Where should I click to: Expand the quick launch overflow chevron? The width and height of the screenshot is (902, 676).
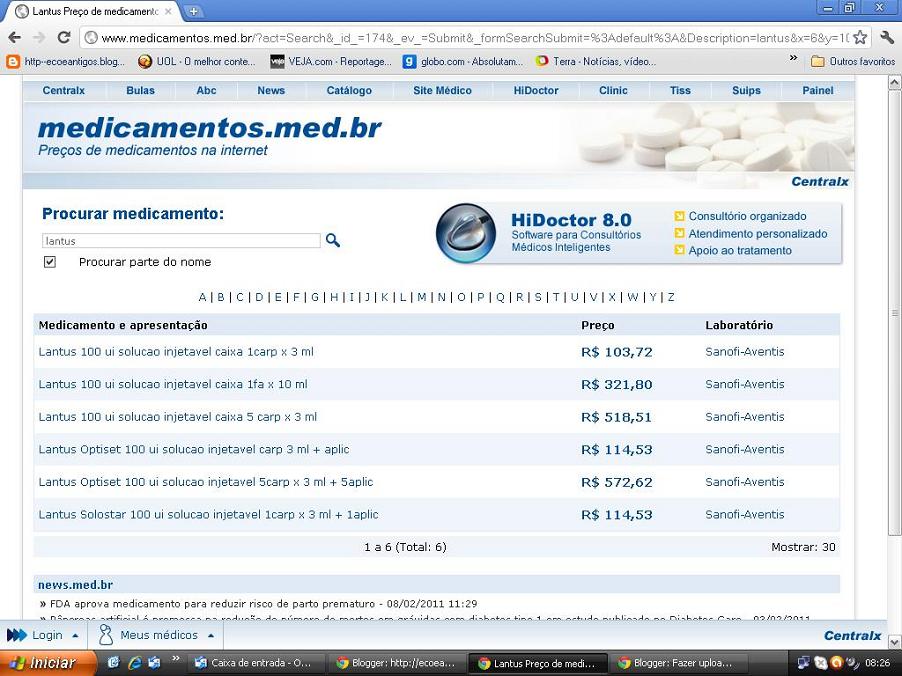click(x=175, y=658)
